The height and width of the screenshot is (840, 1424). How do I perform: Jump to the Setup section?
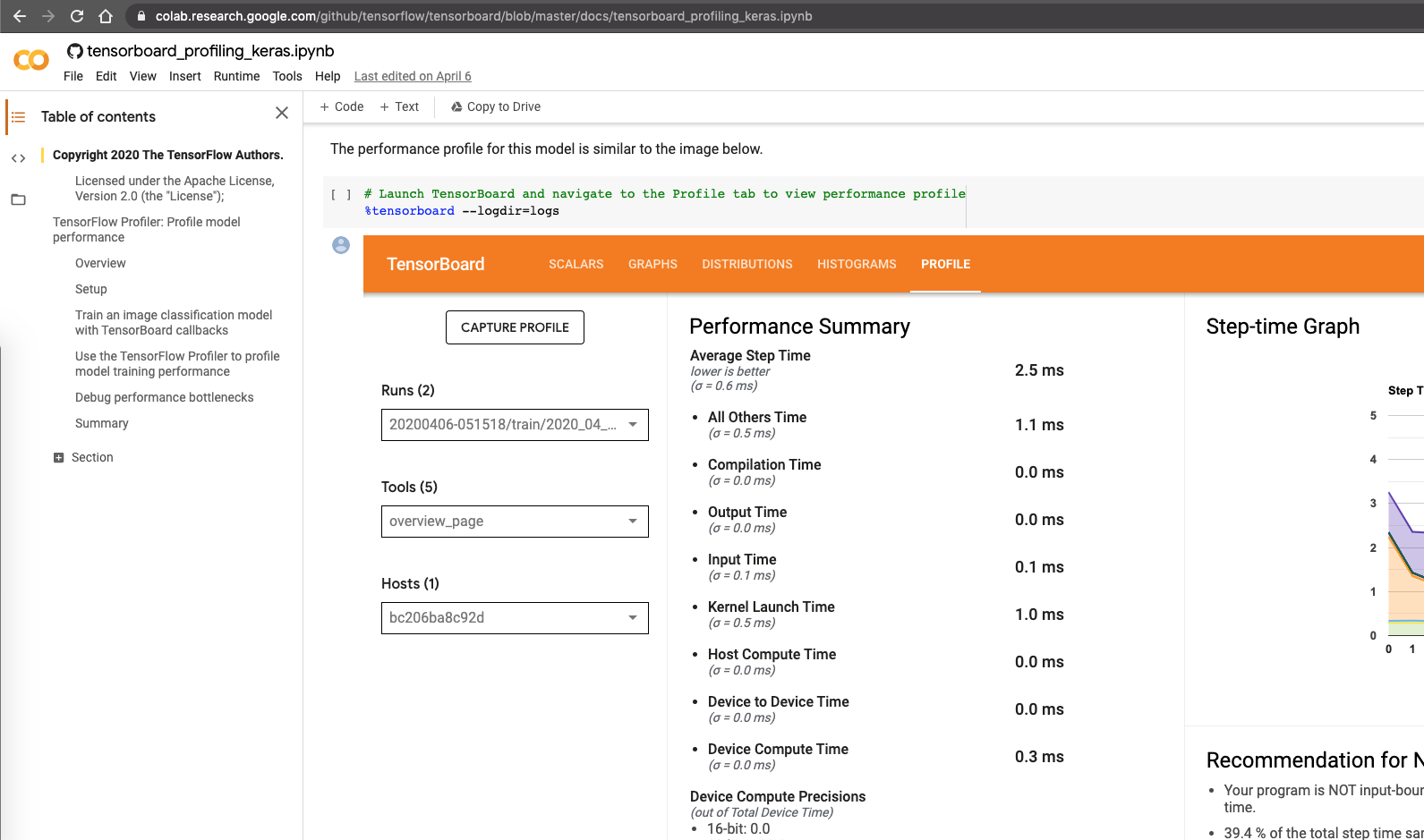91,289
